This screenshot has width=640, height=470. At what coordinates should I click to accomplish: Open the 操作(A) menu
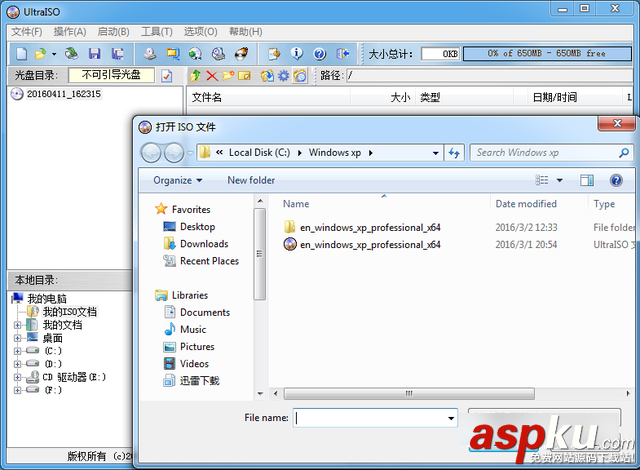(x=70, y=32)
